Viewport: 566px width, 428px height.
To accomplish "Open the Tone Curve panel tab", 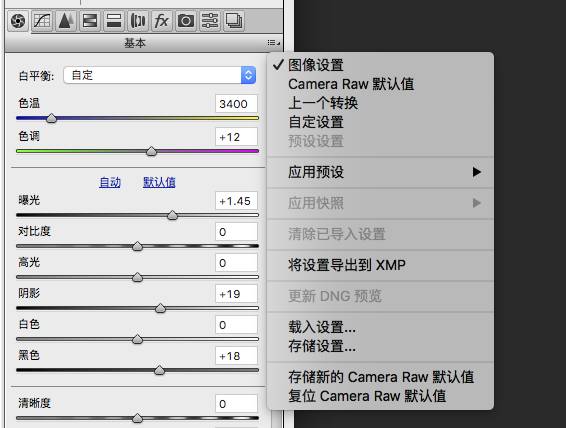I will [42, 21].
